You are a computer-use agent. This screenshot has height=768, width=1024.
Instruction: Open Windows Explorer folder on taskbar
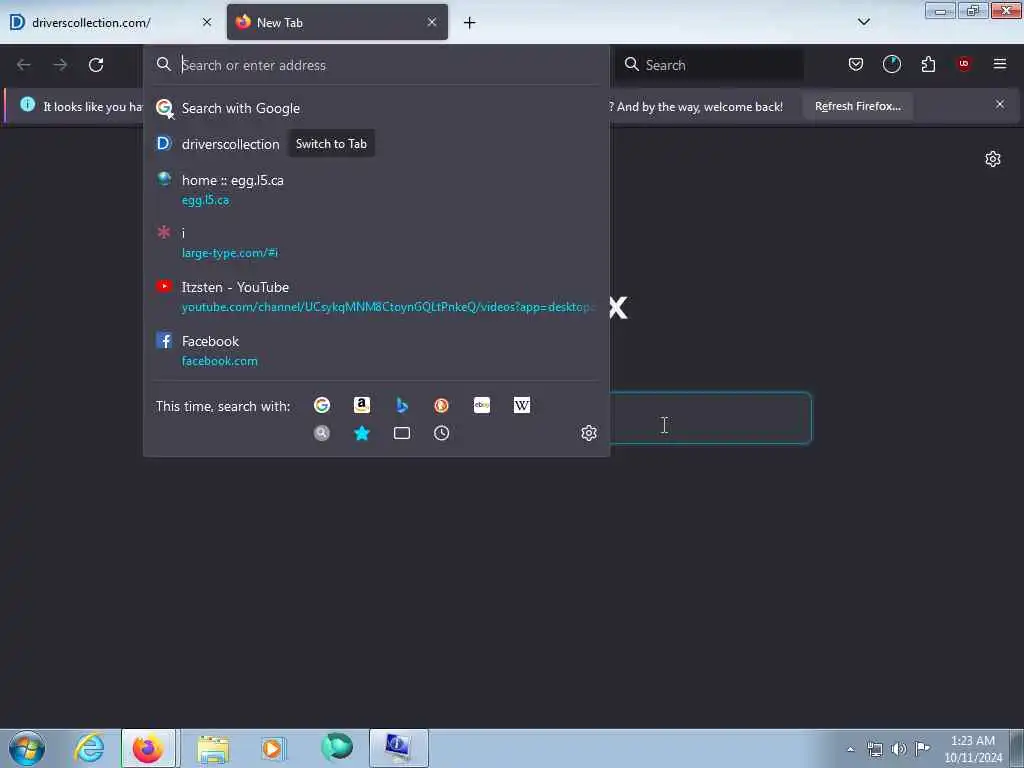click(213, 748)
